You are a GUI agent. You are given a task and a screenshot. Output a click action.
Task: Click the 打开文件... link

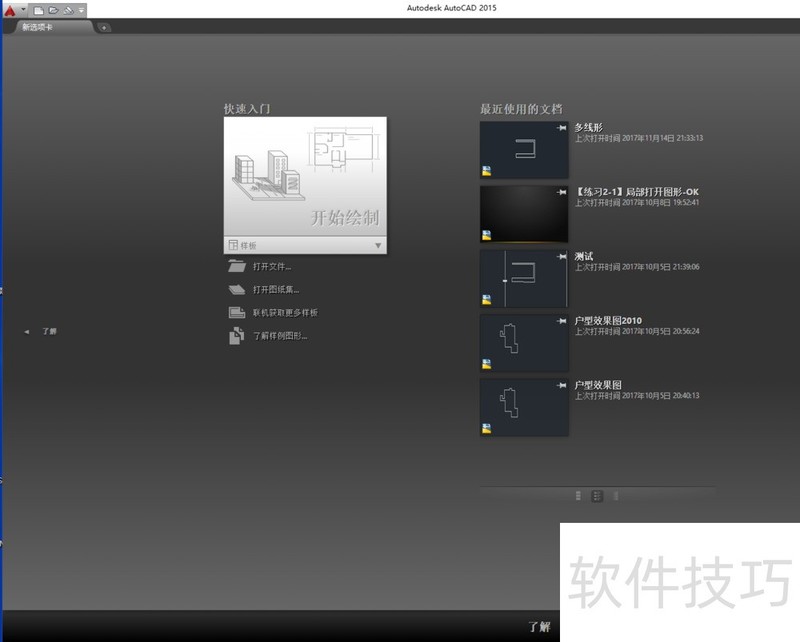[x=272, y=267]
